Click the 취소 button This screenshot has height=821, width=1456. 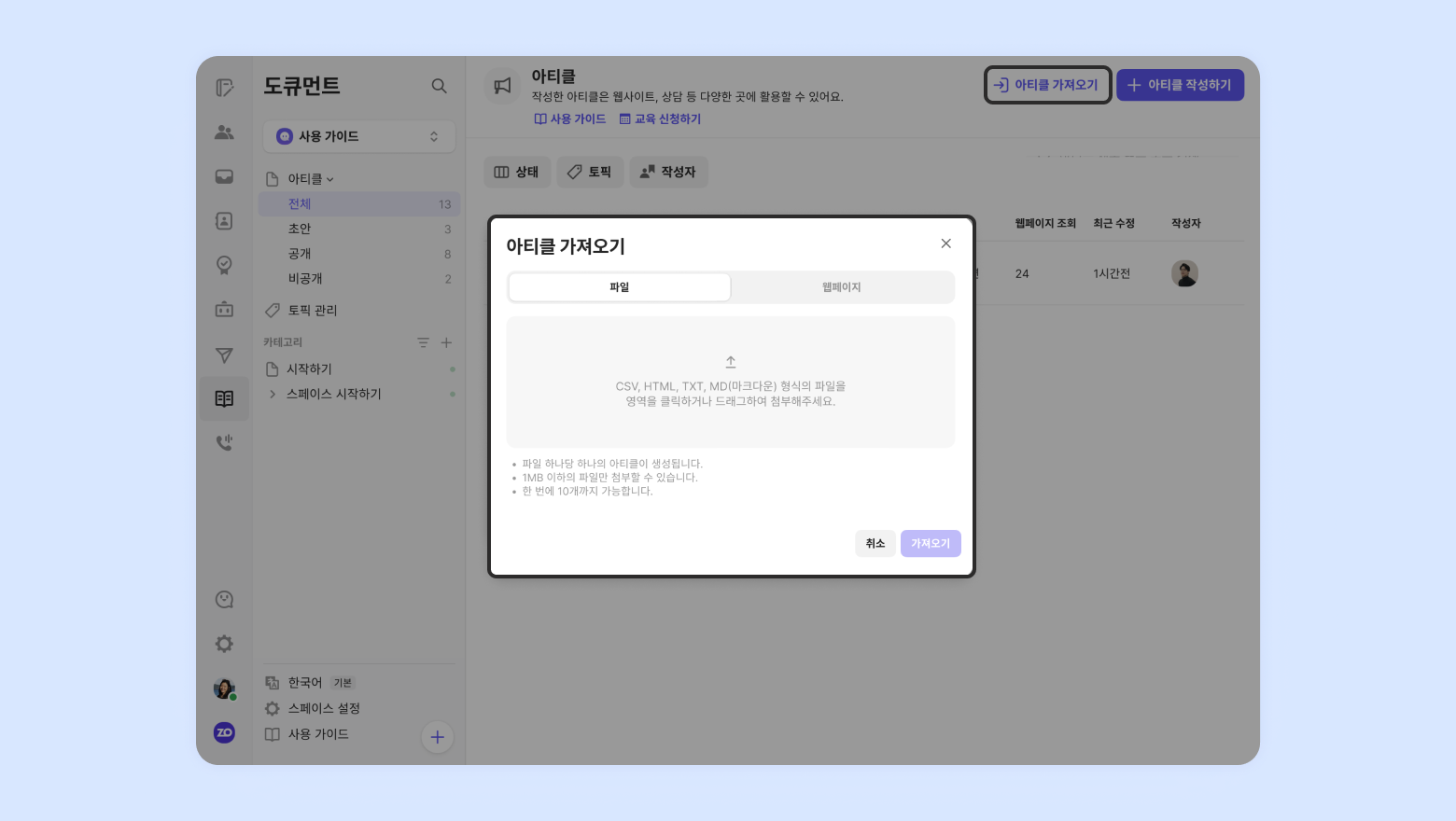(x=875, y=543)
